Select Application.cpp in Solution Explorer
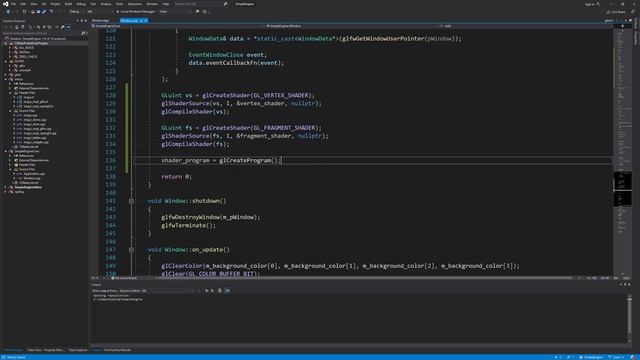 click(34, 173)
